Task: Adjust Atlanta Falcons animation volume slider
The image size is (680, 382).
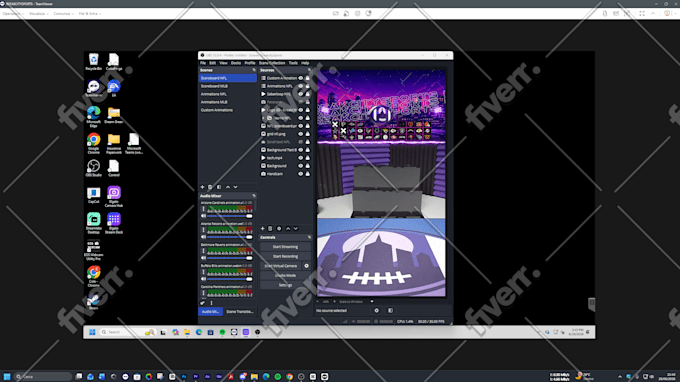Action: tap(230, 237)
